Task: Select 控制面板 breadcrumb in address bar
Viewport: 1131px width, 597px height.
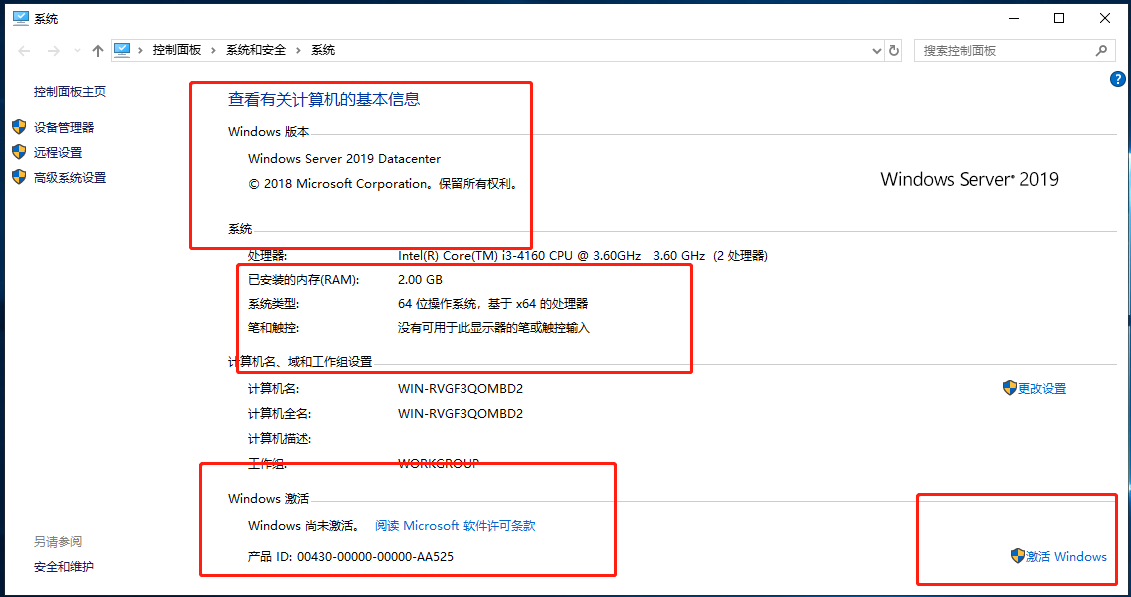Action: pos(177,50)
